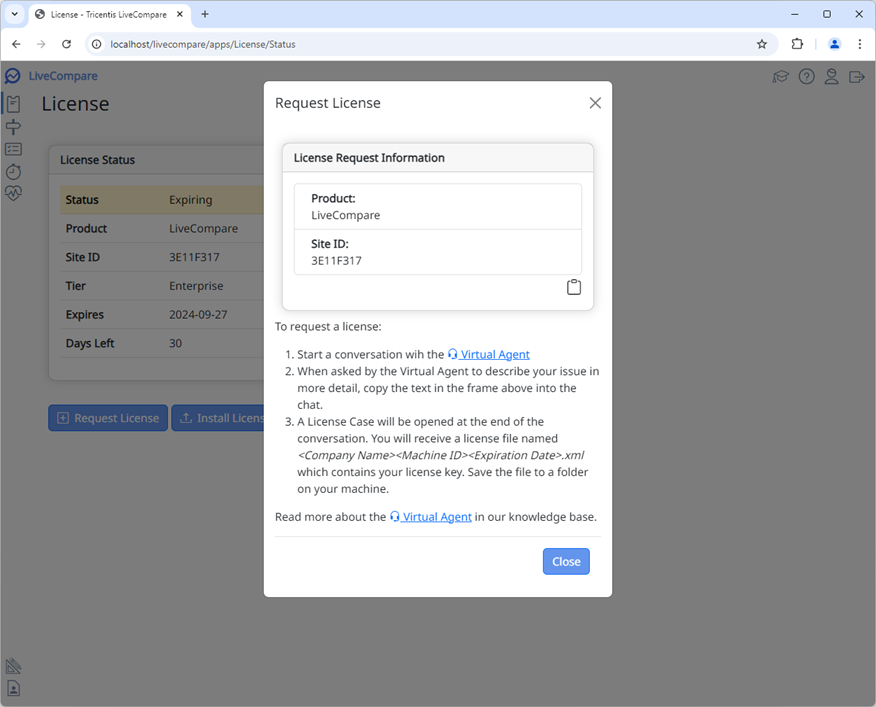Open the heartbeat monitor icon in the sidebar
Image resolution: width=876 pixels, height=707 pixels.
[13, 193]
